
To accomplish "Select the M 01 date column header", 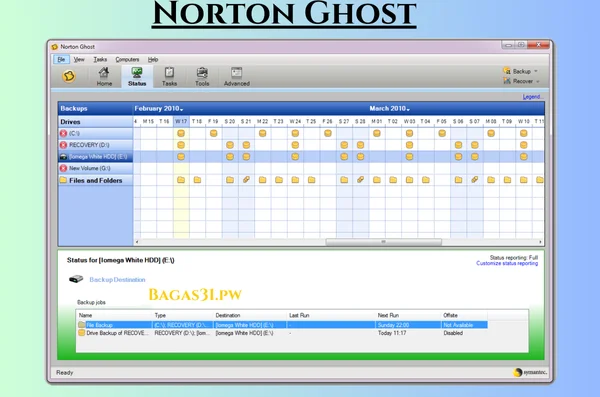I will click(x=377, y=121).
